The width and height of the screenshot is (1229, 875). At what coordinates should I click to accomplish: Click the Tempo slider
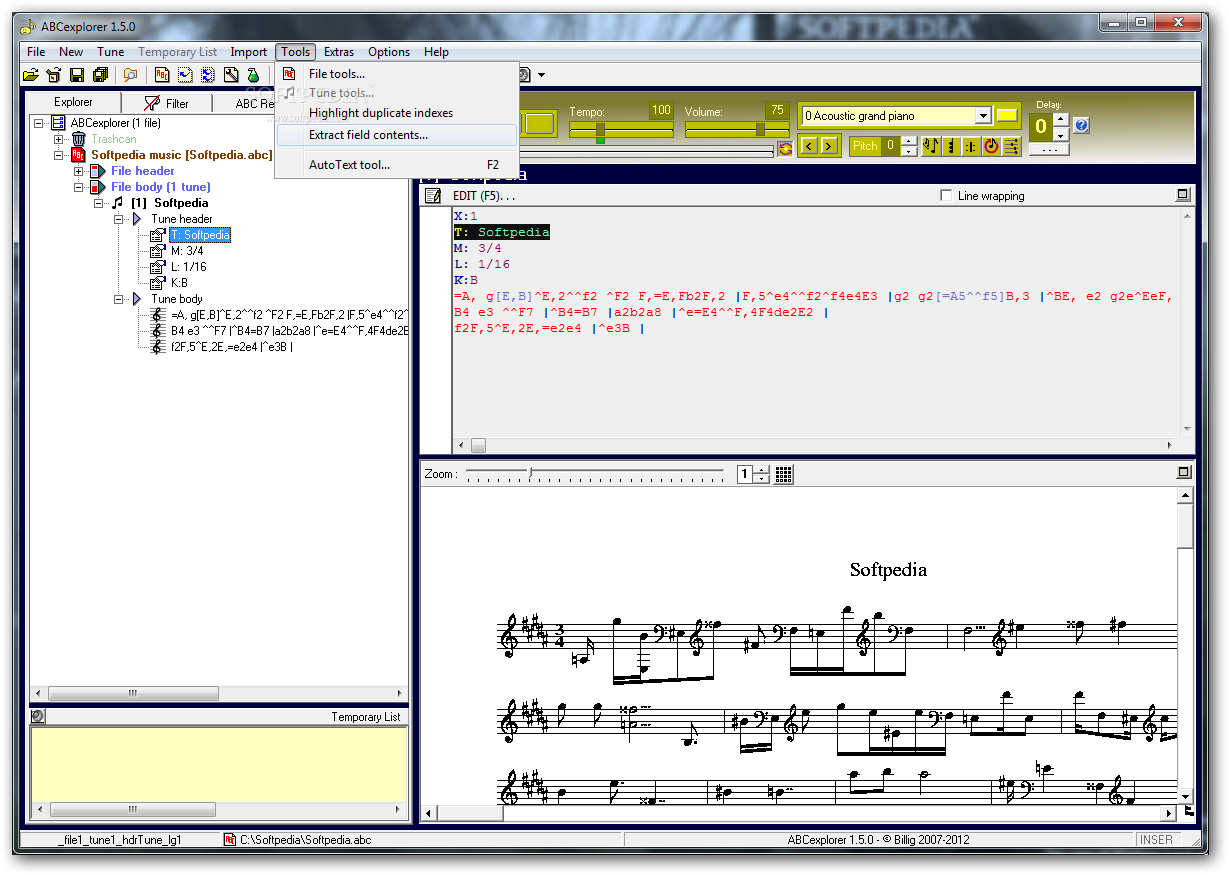[x=621, y=130]
